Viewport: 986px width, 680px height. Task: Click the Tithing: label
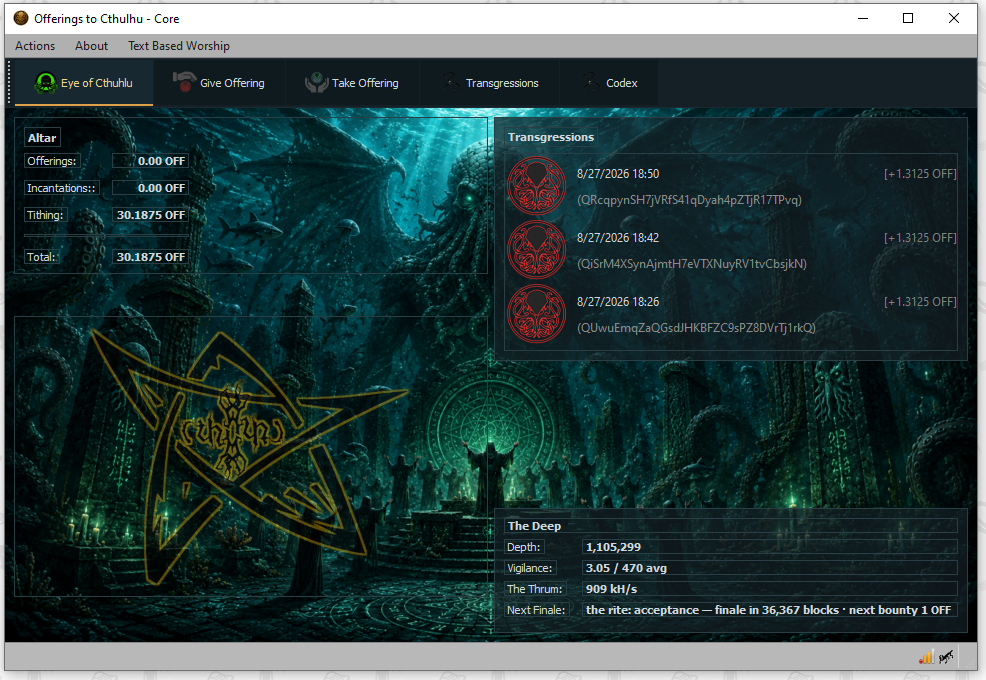pos(45,215)
